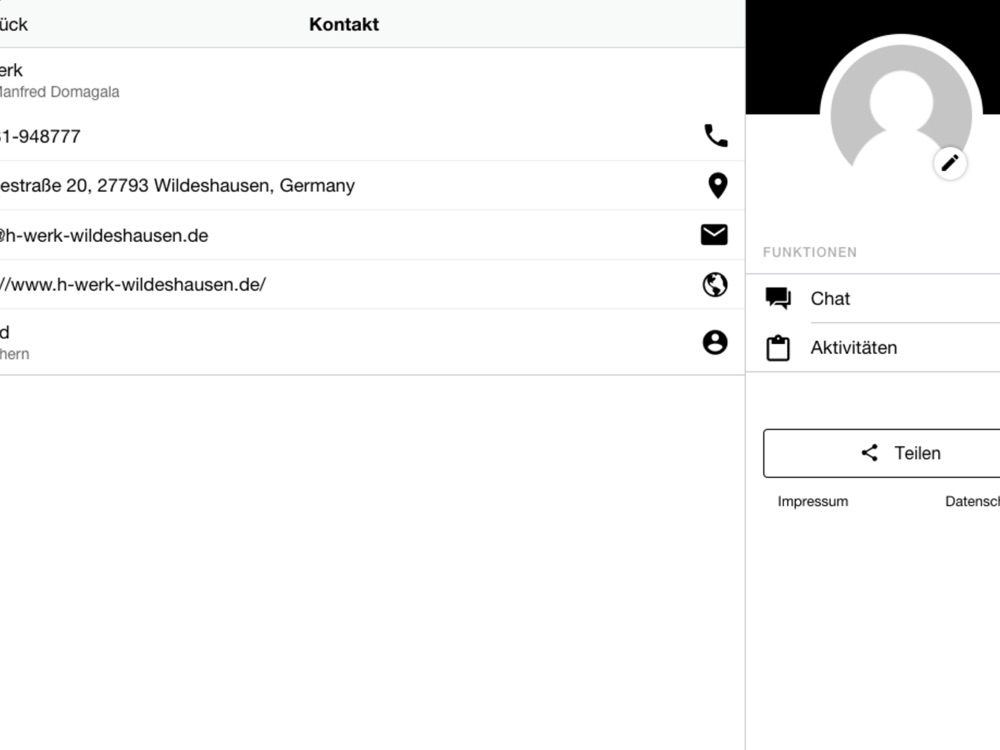Click the name Manfred Domagala

[x=59, y=92]
